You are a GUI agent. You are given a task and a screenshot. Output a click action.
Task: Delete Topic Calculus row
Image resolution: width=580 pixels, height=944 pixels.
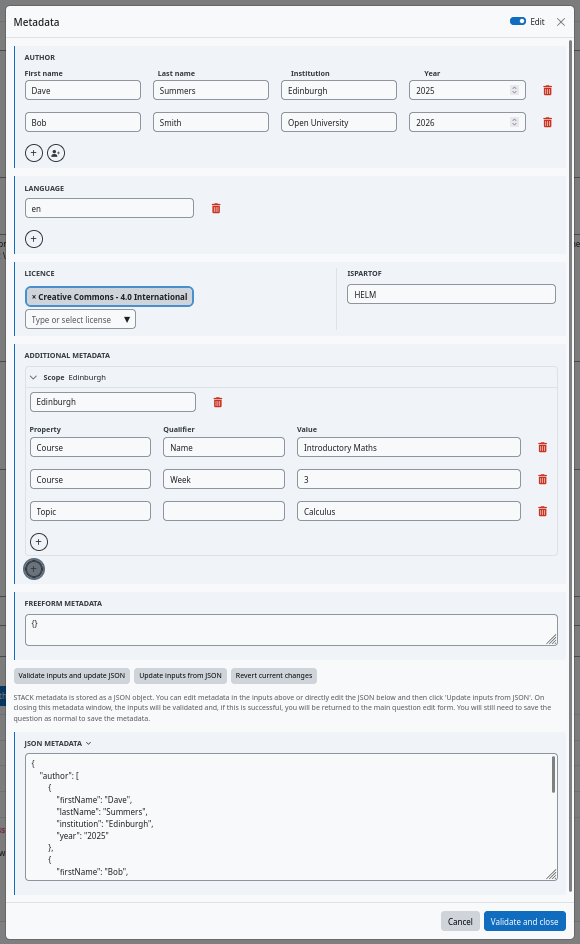click(543, 511)
